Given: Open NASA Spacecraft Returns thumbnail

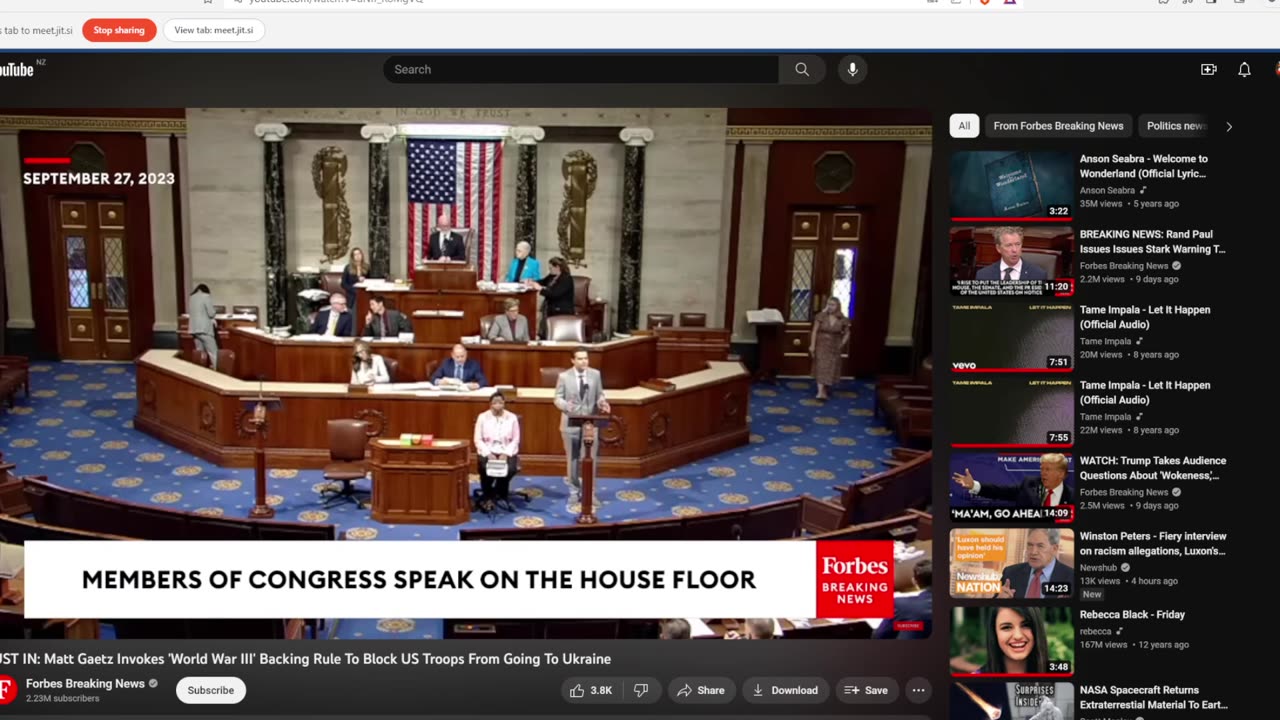Looking at the screenshot, I should pos(1012,700).
